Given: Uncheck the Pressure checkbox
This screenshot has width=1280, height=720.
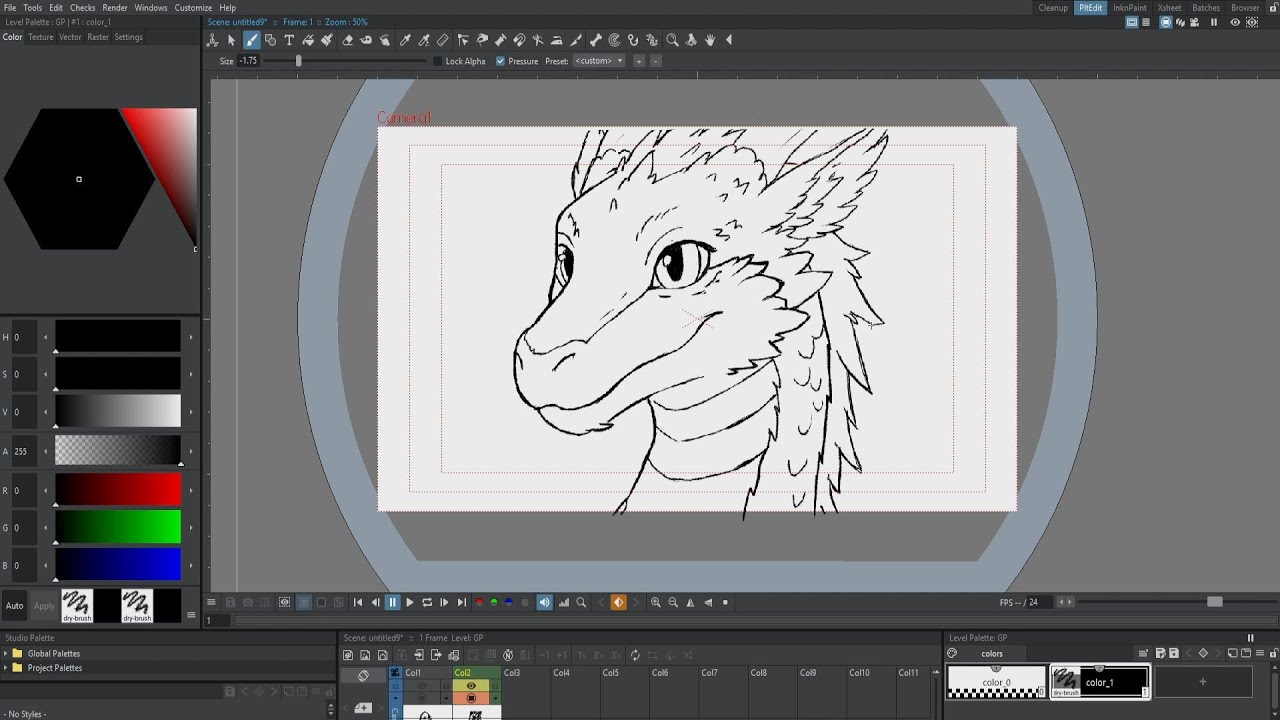Looking at the screenshot, I should pos(501,61).
